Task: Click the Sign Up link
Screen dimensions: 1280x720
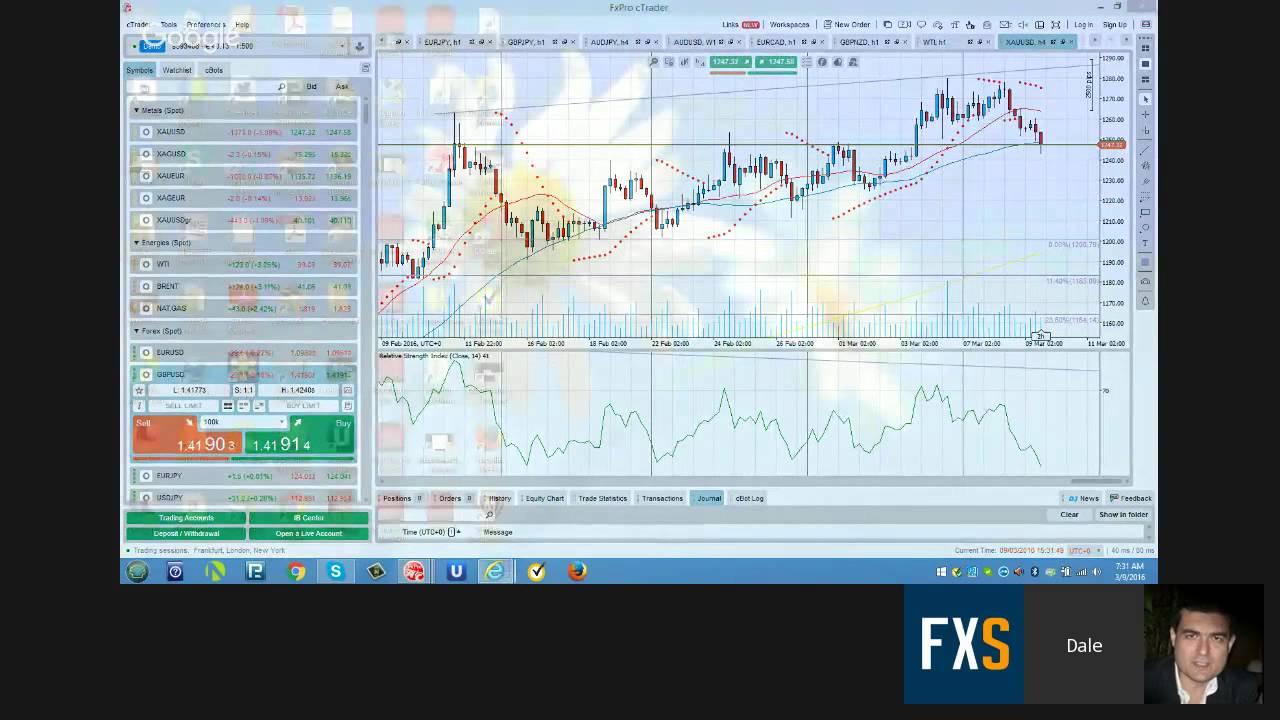Action: 1114,25
